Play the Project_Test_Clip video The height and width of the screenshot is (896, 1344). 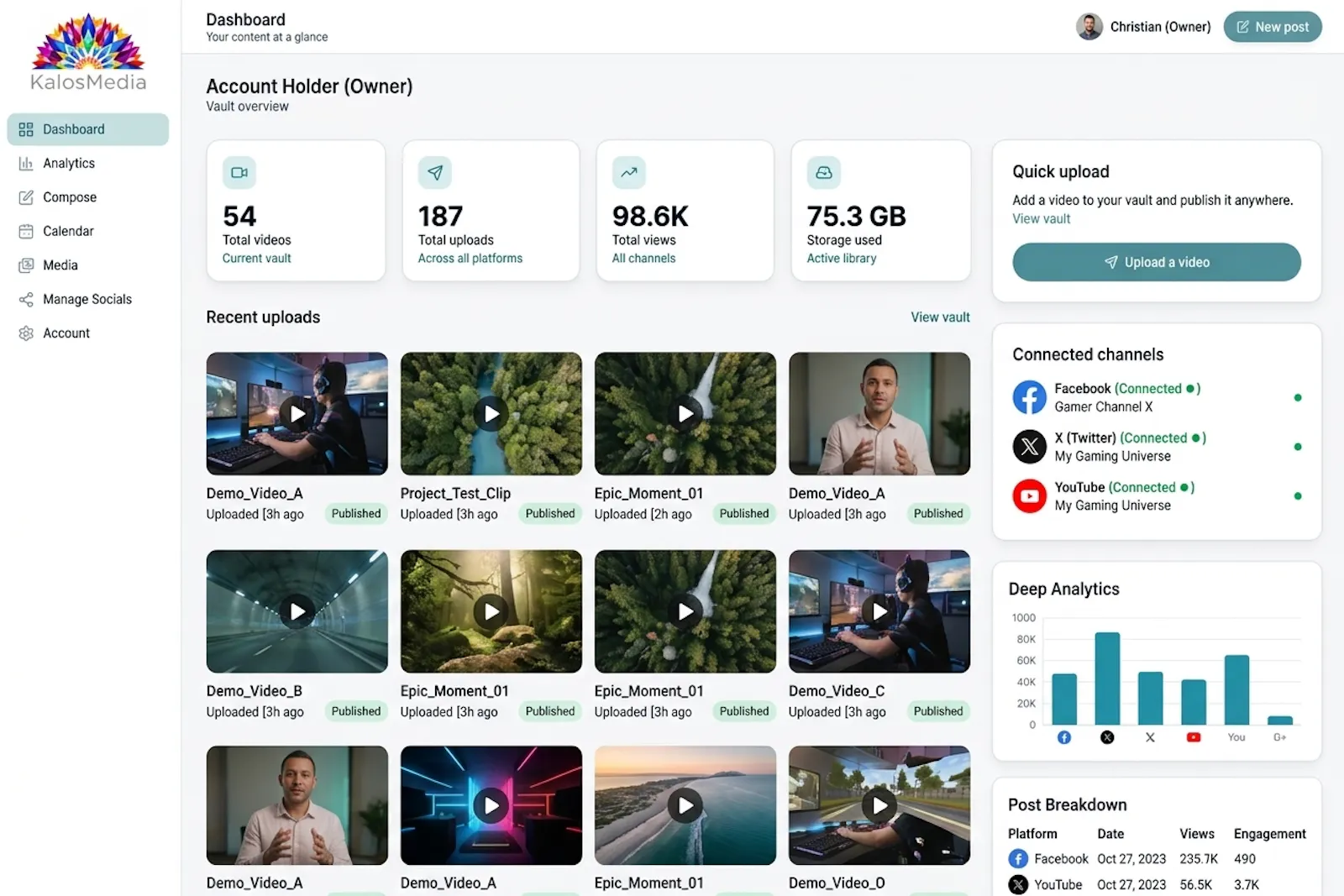491,414
